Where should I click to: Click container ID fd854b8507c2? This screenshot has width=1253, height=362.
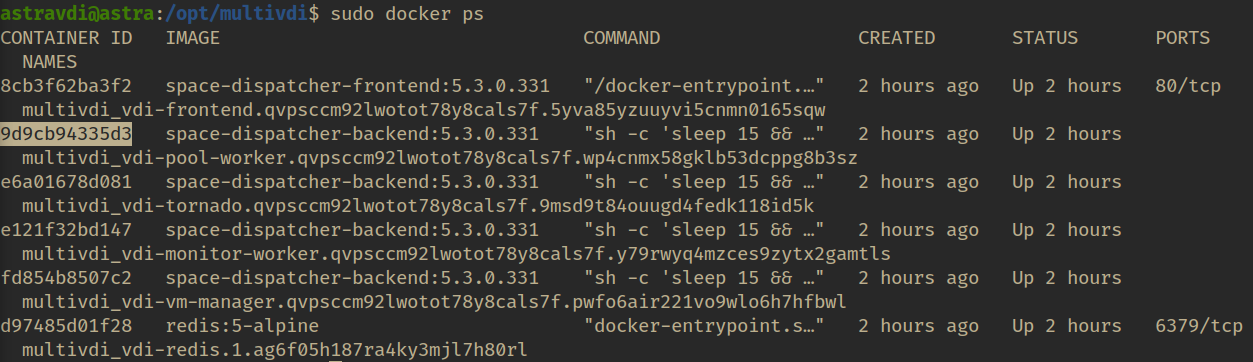(x=66, y=278)
